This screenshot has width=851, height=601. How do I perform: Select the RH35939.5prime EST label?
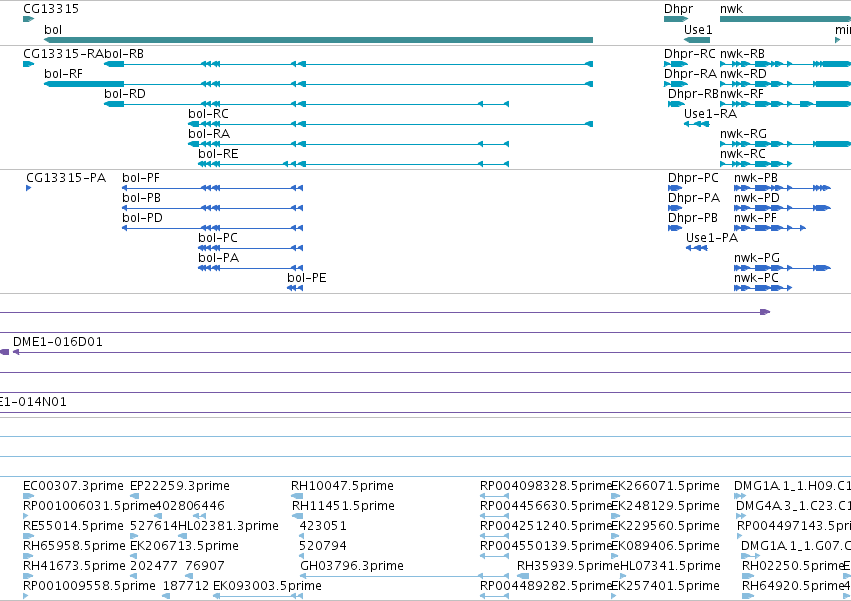[568, 566]
